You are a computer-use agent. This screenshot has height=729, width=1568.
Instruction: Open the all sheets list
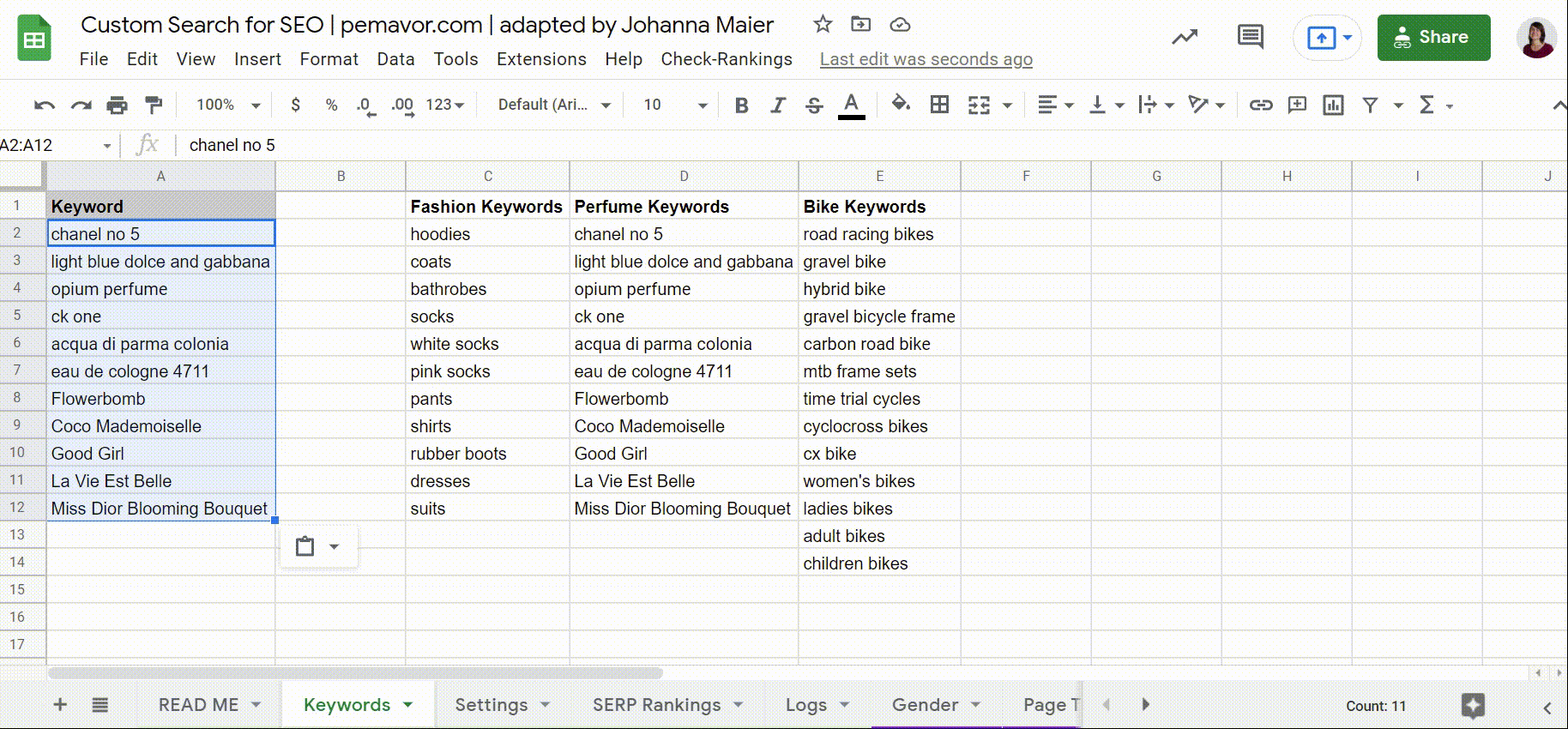(100, 705)
